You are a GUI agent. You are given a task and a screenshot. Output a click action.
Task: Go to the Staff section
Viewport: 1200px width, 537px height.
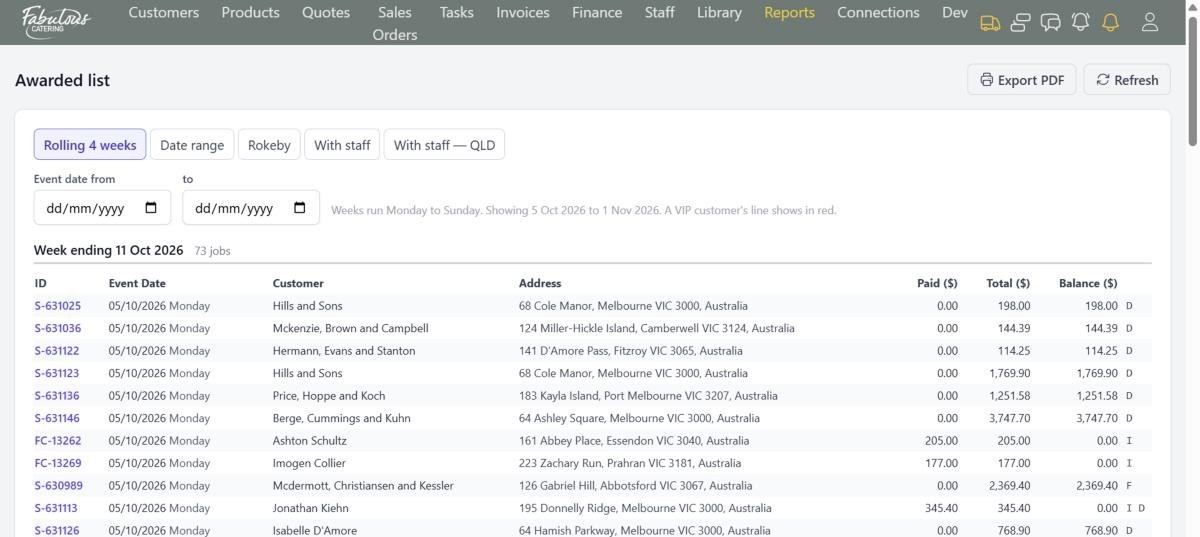[659, 13]
